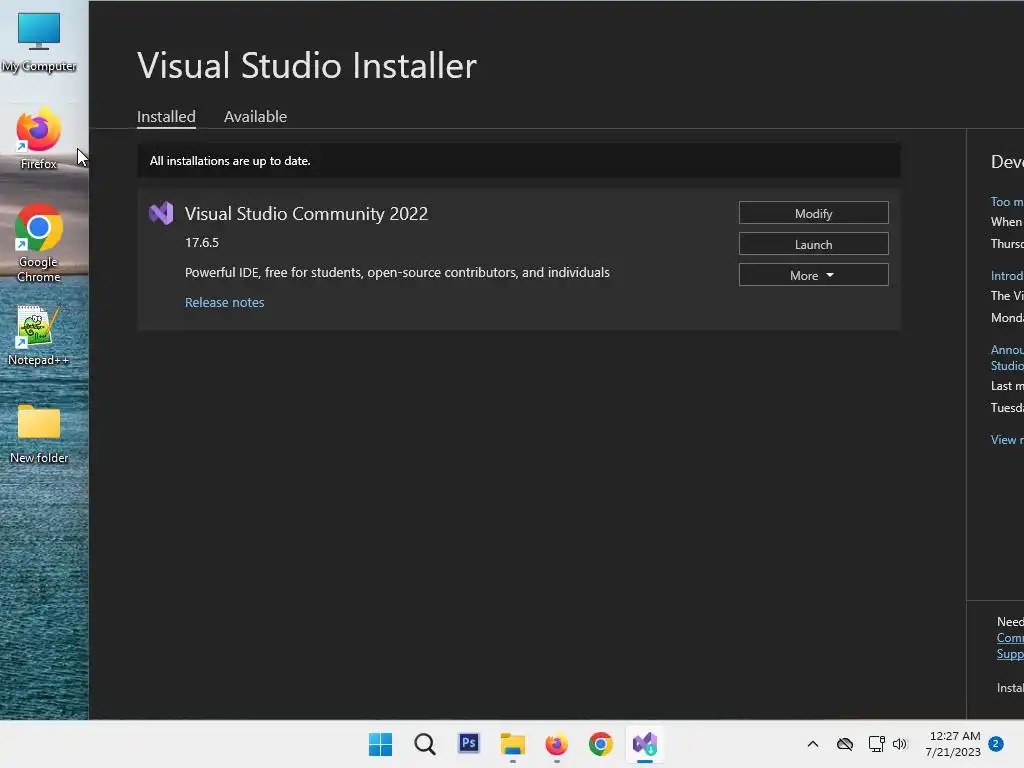Image resolution: width=1024 pixels, height=768 pixels.
Task: Show hidden system tray icons
Action: point(812,744)
